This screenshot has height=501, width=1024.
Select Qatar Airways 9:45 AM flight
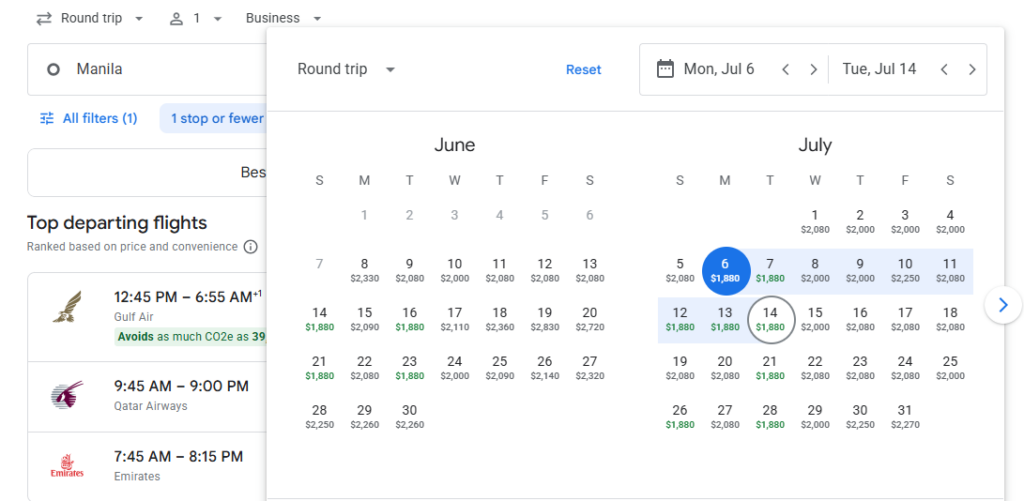click(x=147, y=396)
